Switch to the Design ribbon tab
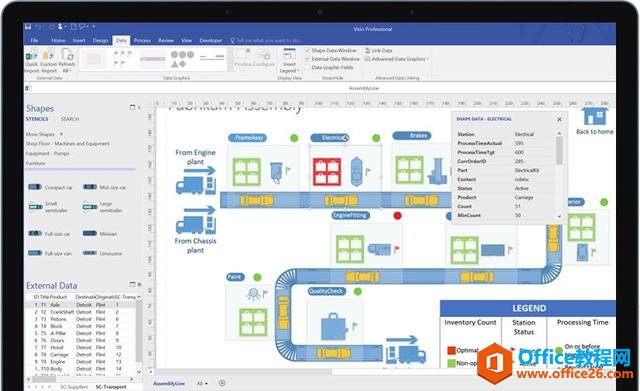This screenshot has width=640, height=391. click(100, 40)
